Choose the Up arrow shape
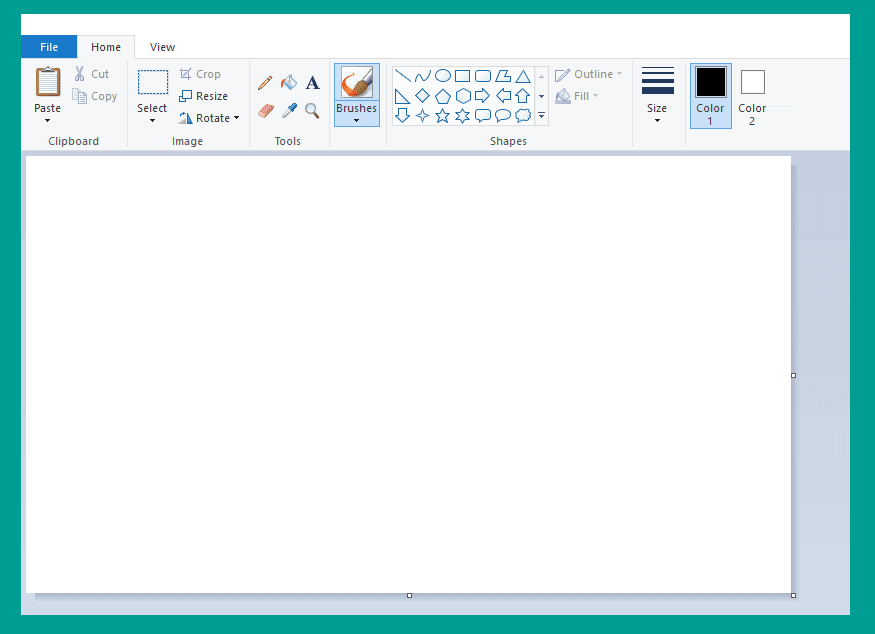Screen dimensions: 875x634 coord(523,96)
